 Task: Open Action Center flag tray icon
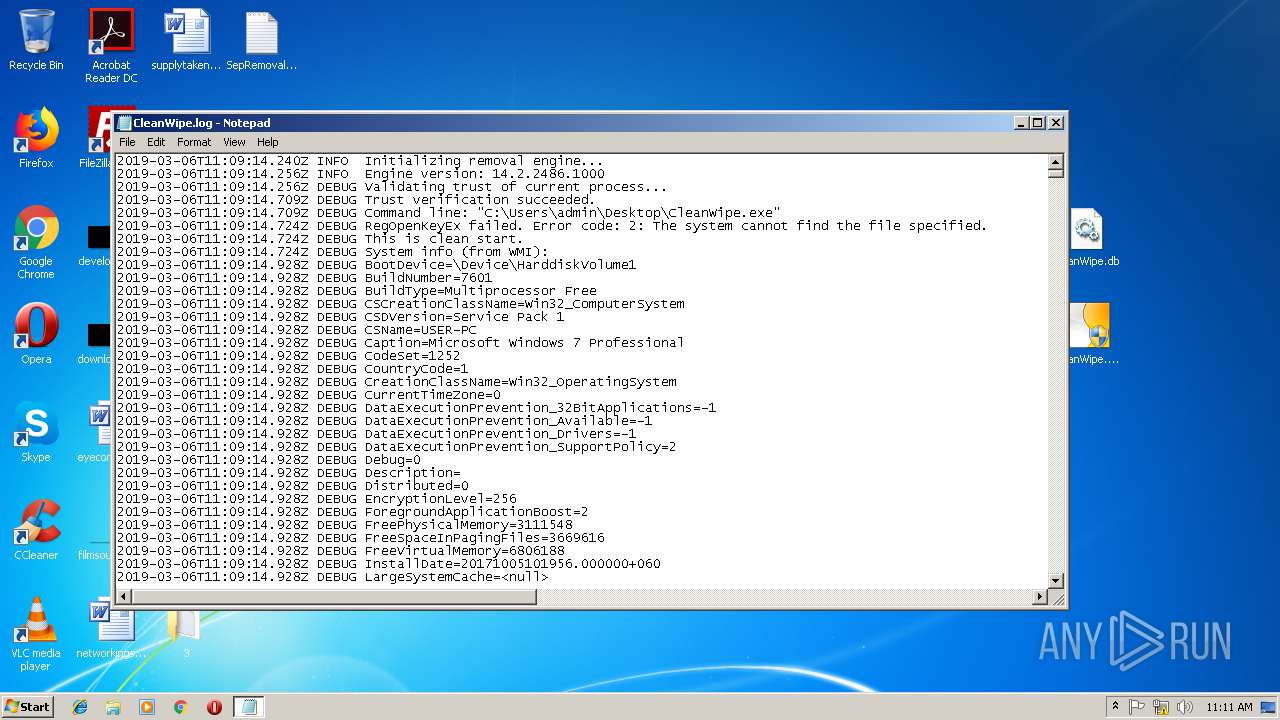[x=1137, y=707]
